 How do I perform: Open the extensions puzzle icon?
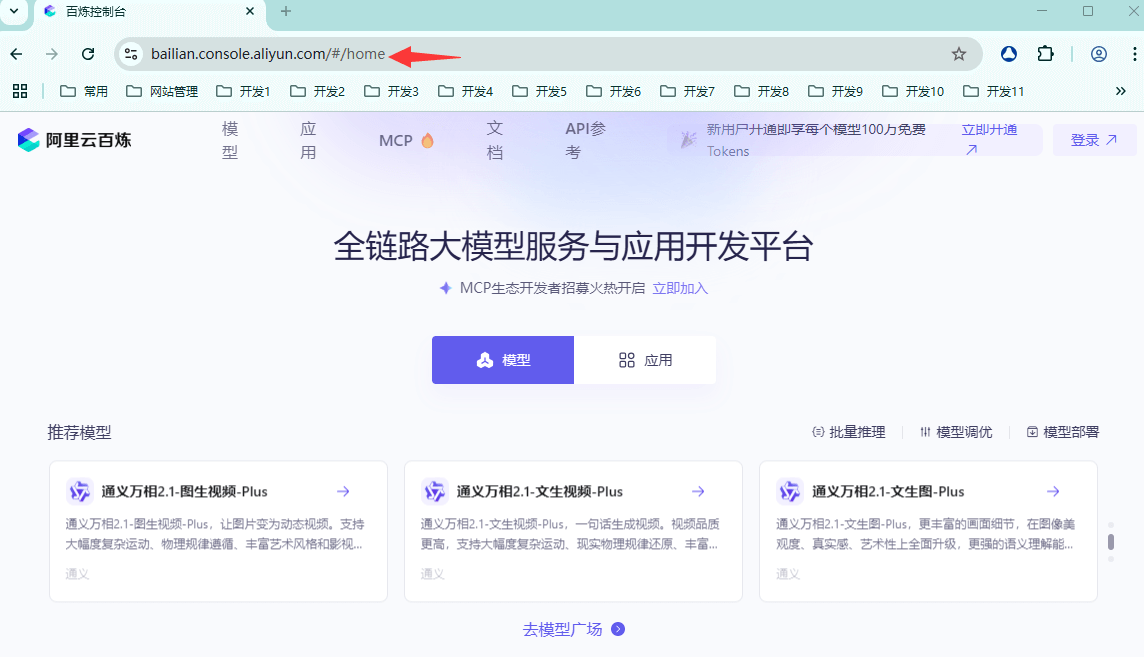pyautogui.click(x=1046, y=54)
